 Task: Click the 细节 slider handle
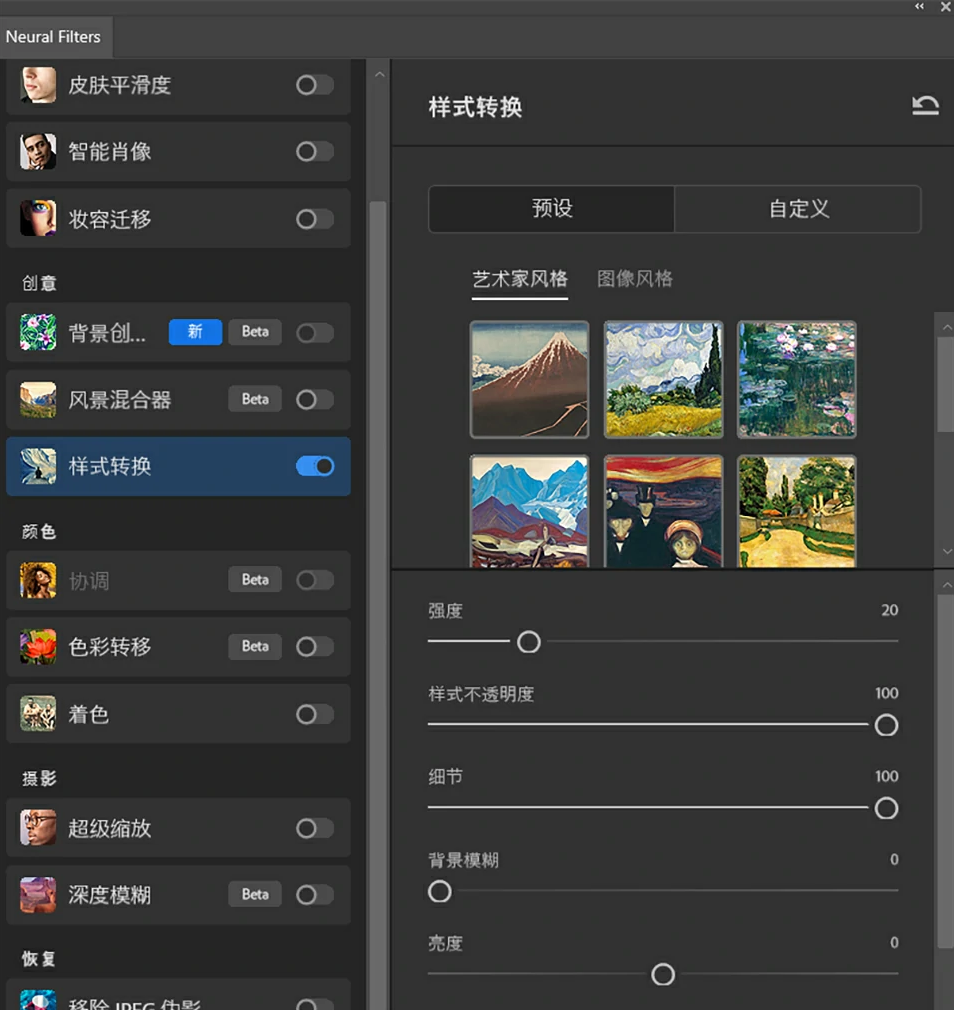pyautogui.click(x=886, y=808)
